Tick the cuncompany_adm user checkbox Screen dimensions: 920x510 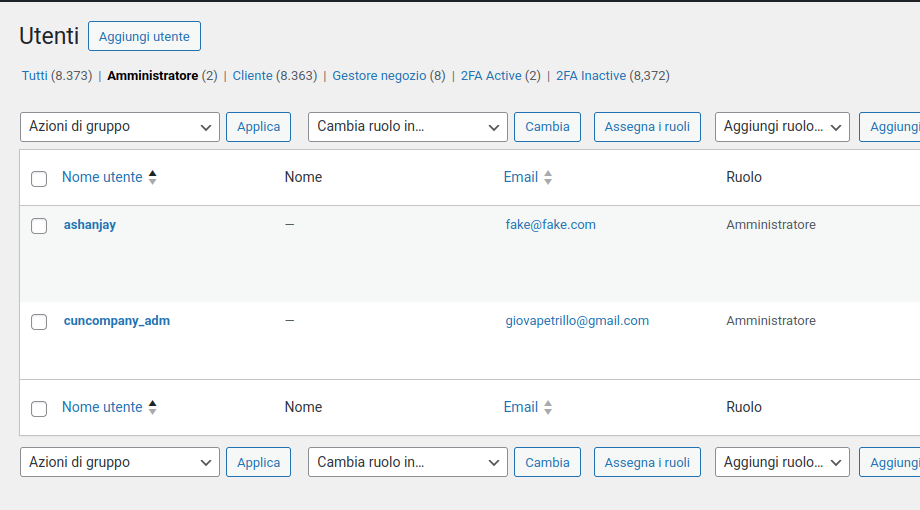(x=39, y=322)
